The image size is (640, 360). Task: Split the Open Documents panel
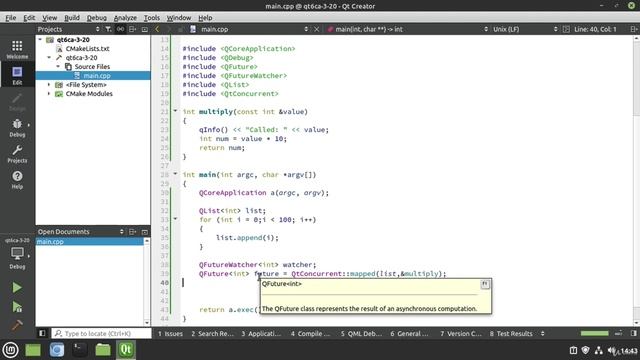coord(132,231)
